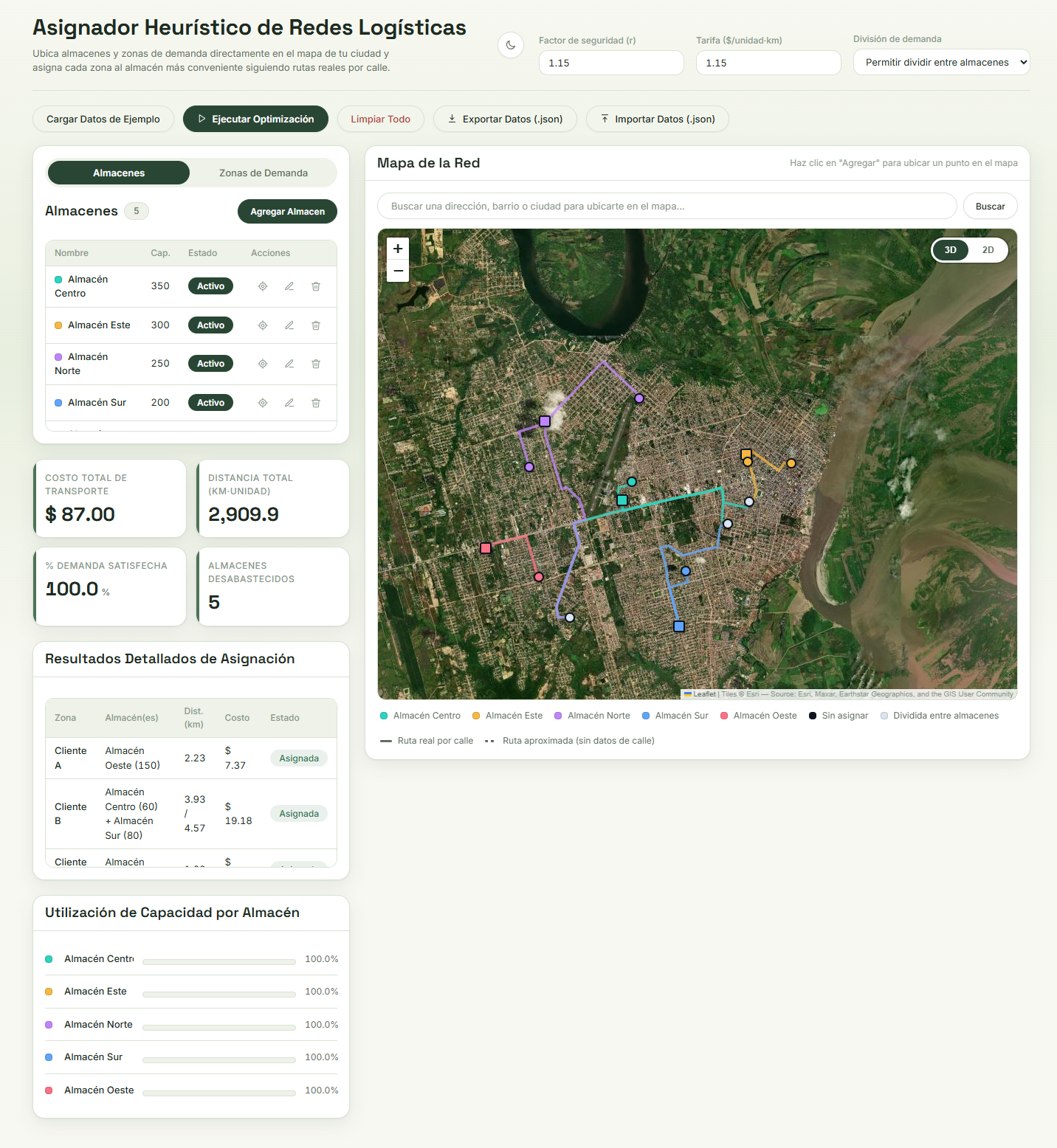Edit the Almacén Este entry
Viewport: 1057px width, 1148px height.
[x=289, y=325]
